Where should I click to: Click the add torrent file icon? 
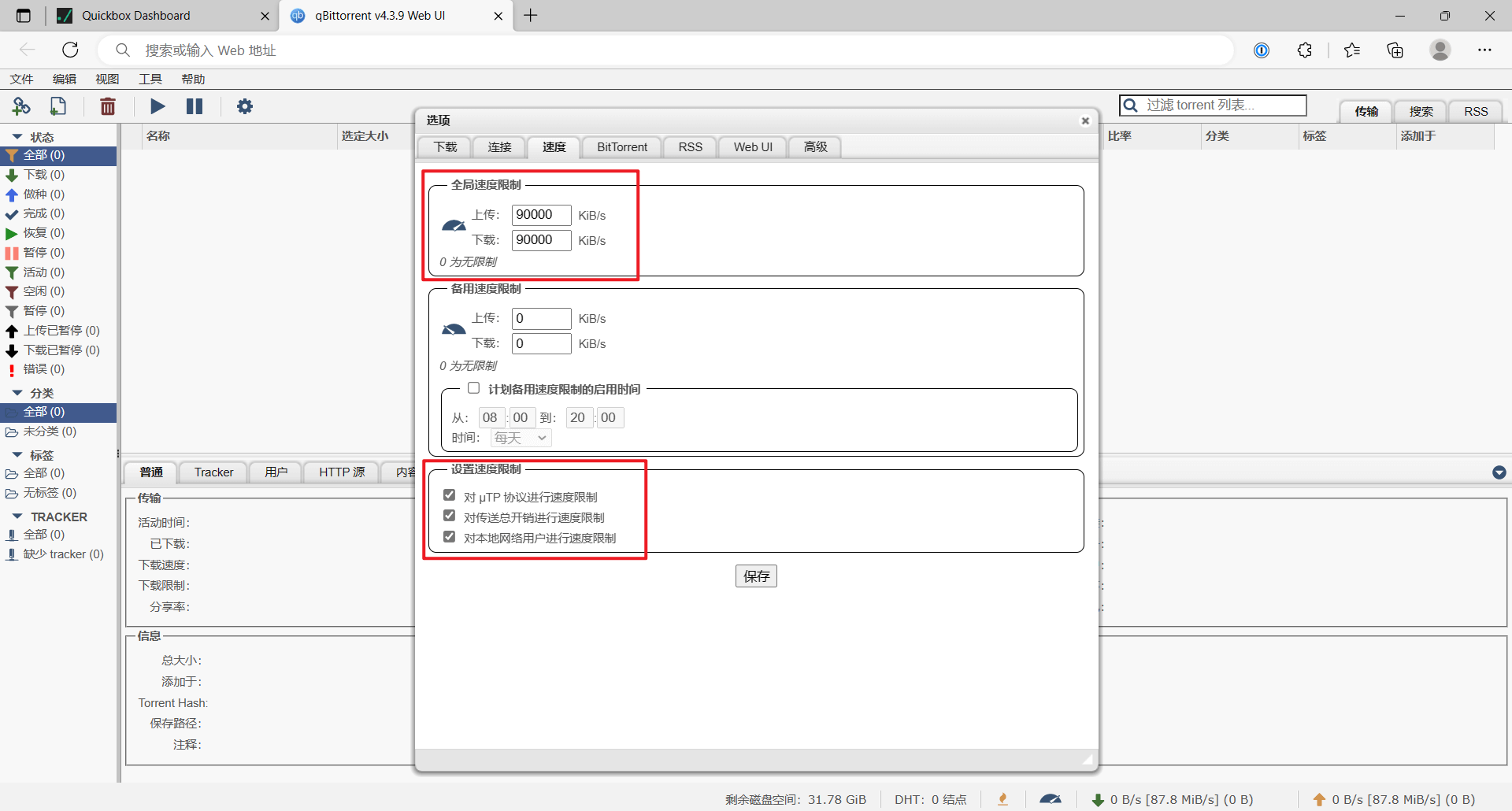pyautogui.click(x=58, y=106)
